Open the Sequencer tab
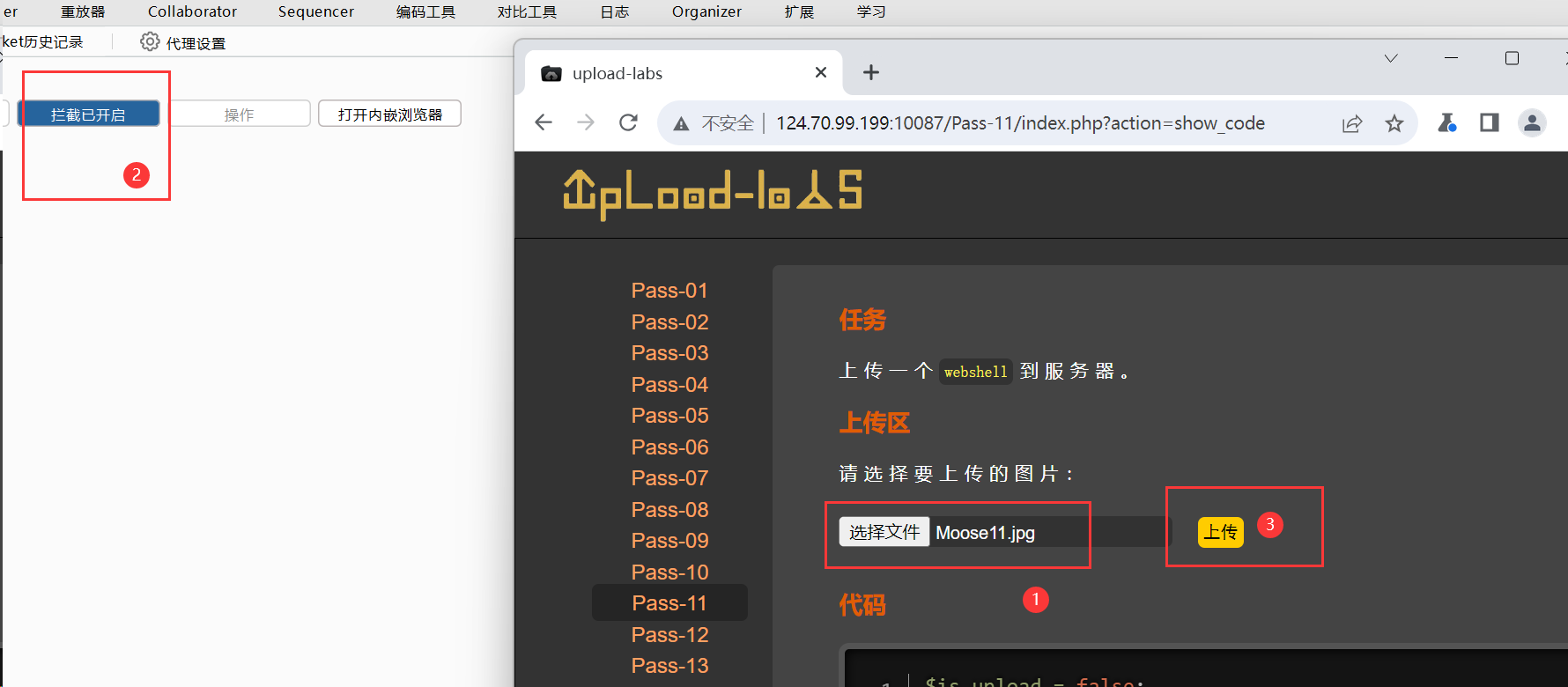This screenshot has height=687, width=1568. (x=315, y=11)
